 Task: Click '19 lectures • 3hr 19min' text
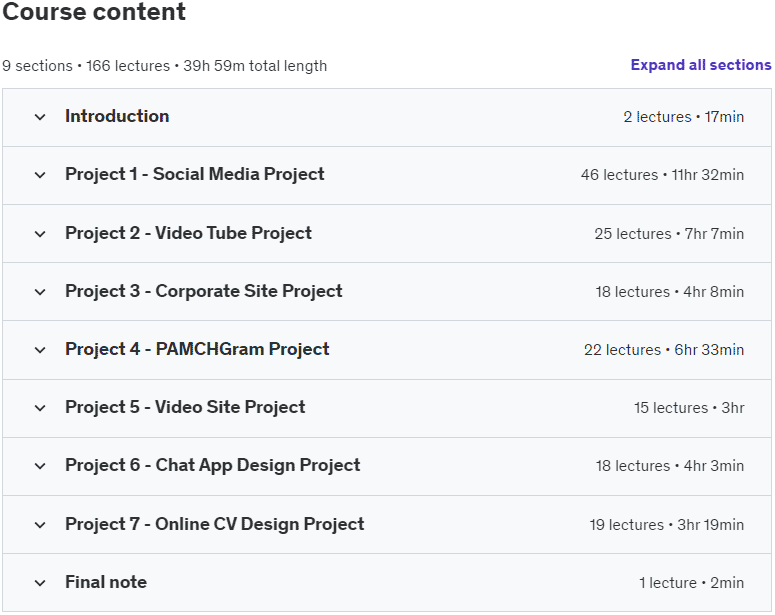pyautogui.click(x=667, y=525)
